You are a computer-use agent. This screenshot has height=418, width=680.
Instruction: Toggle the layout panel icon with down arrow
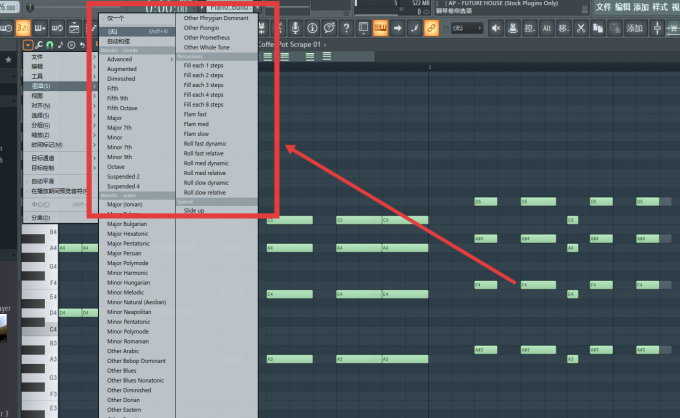tap(363, 28)
